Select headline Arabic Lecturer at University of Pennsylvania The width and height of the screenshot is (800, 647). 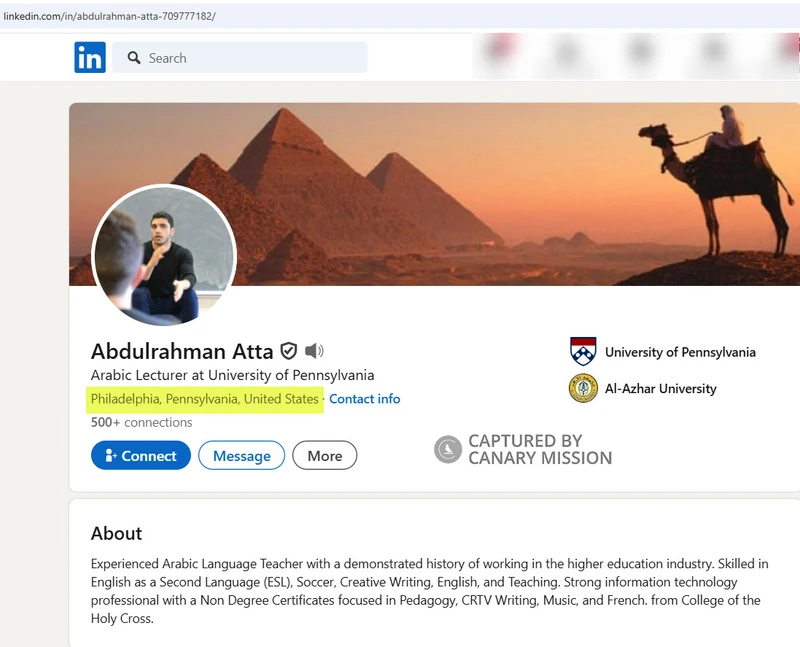[x=232, y=375]
